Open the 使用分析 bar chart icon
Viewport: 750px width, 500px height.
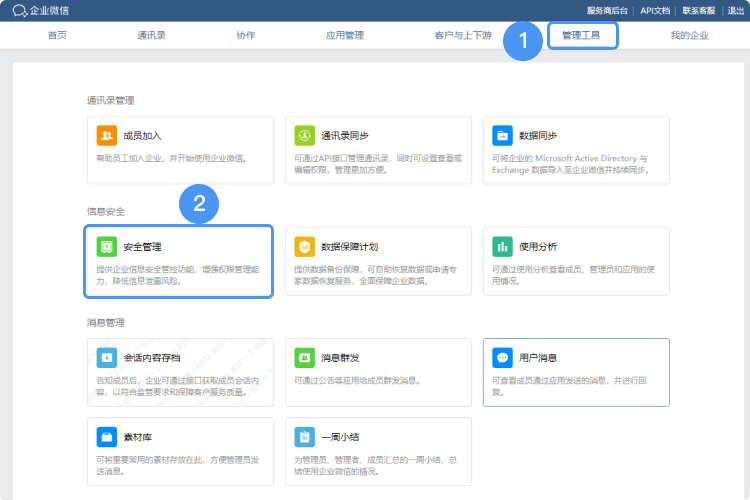pyautogui.click(x=502, y=246)
